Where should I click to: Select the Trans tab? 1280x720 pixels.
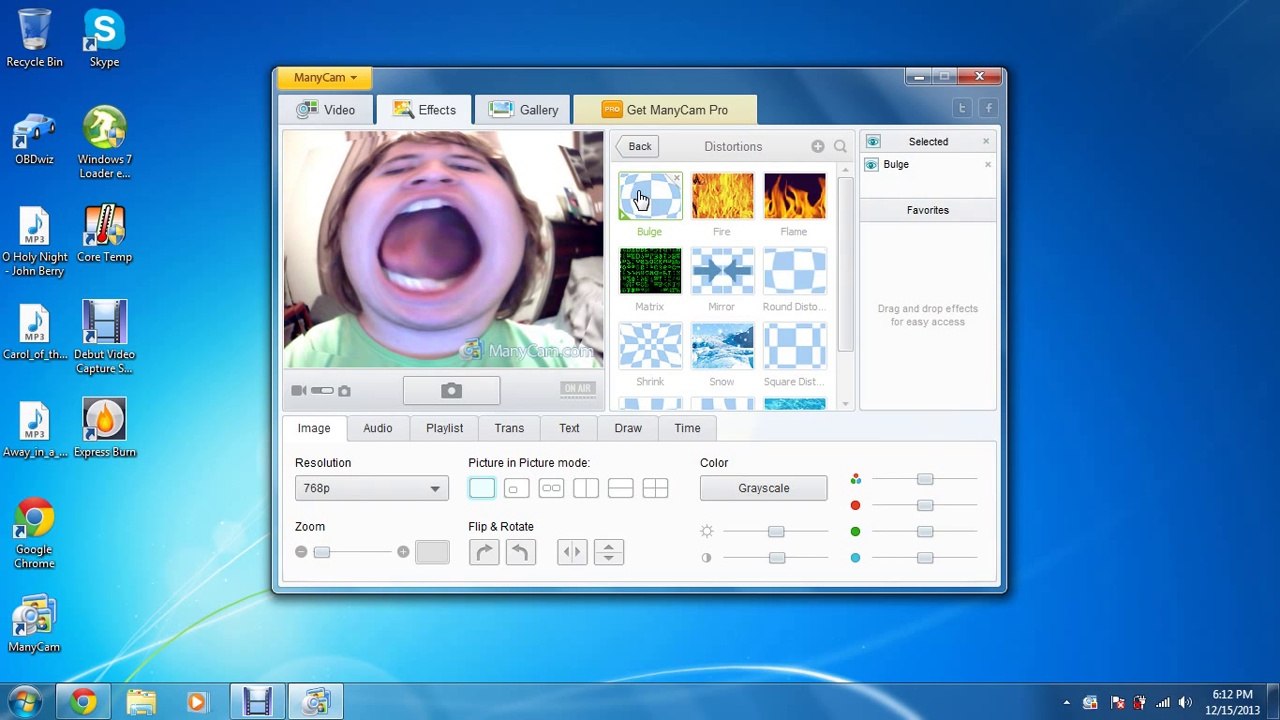click(509, 428)
